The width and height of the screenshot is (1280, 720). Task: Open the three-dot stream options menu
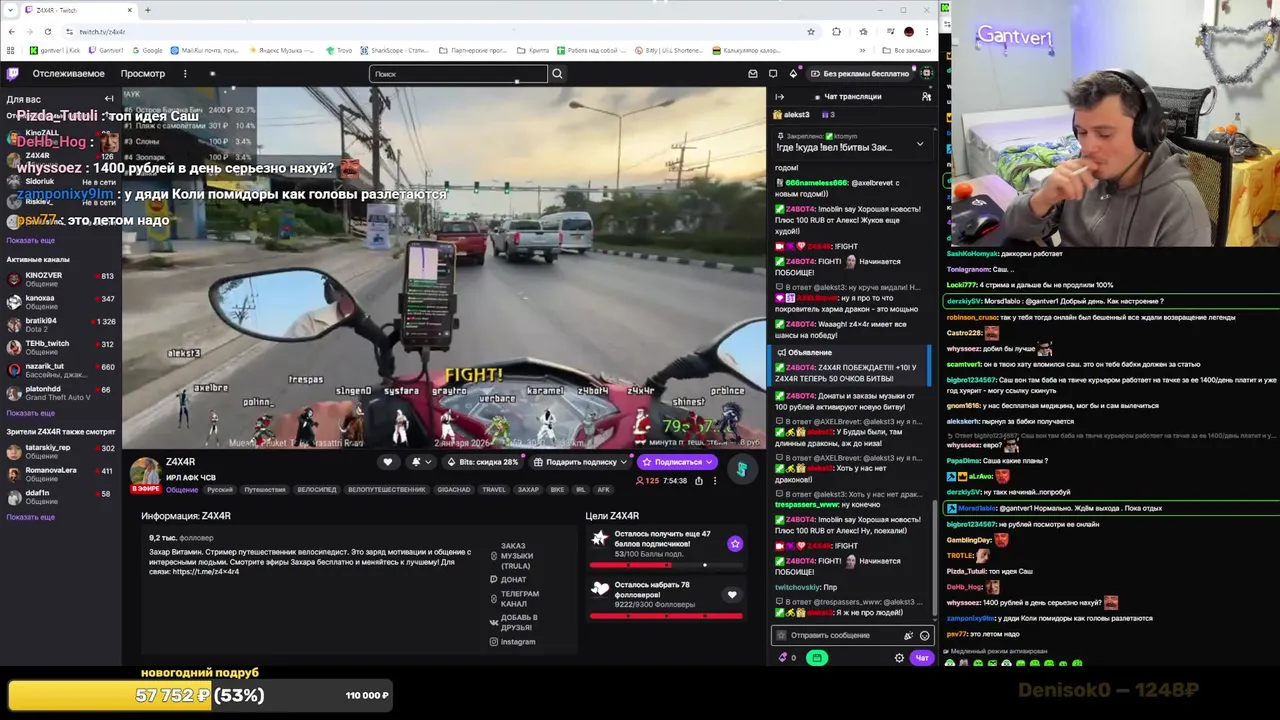point(714,481)
